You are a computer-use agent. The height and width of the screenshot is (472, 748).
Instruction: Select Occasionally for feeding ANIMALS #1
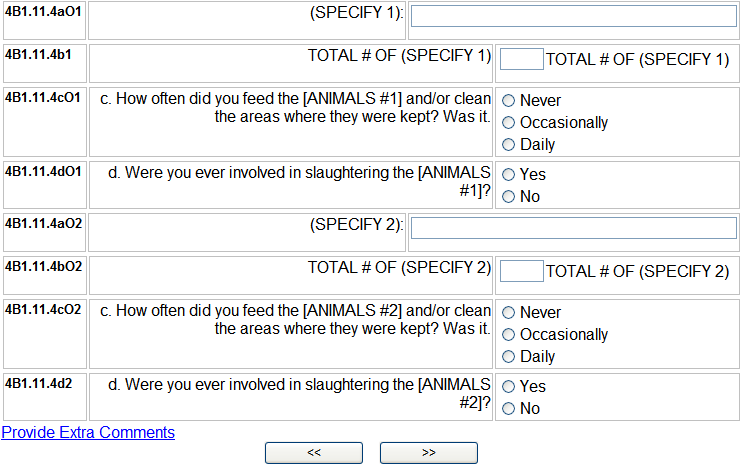tap(509, 123)
